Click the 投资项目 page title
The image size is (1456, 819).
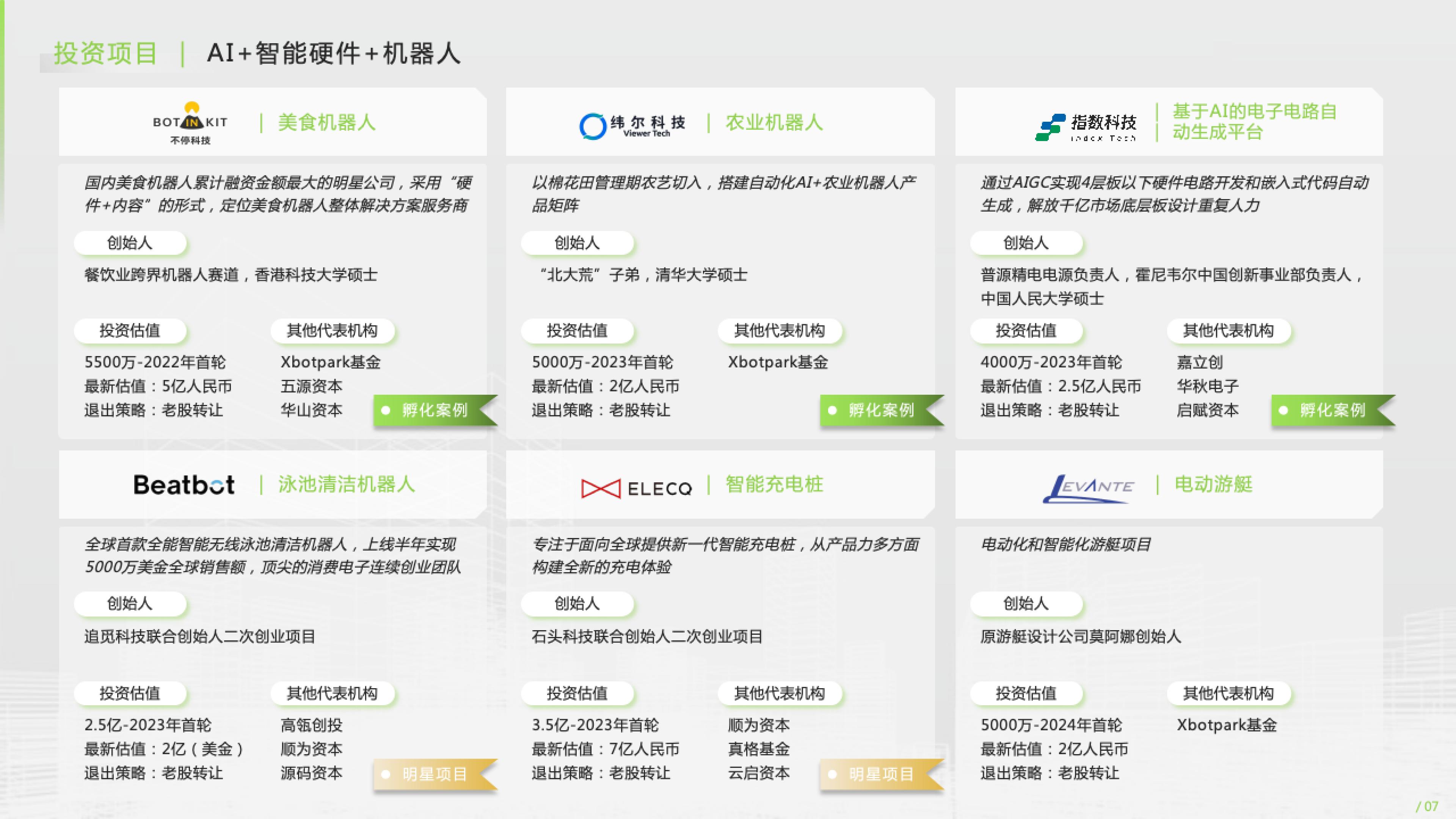tap(106, 54)
